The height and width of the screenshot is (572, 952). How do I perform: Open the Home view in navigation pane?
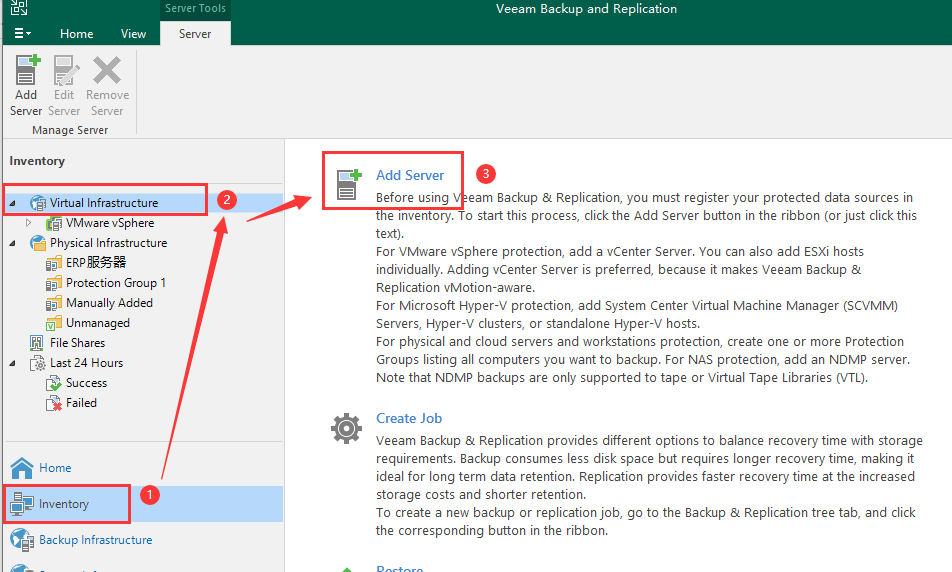[x=55, y=468]
